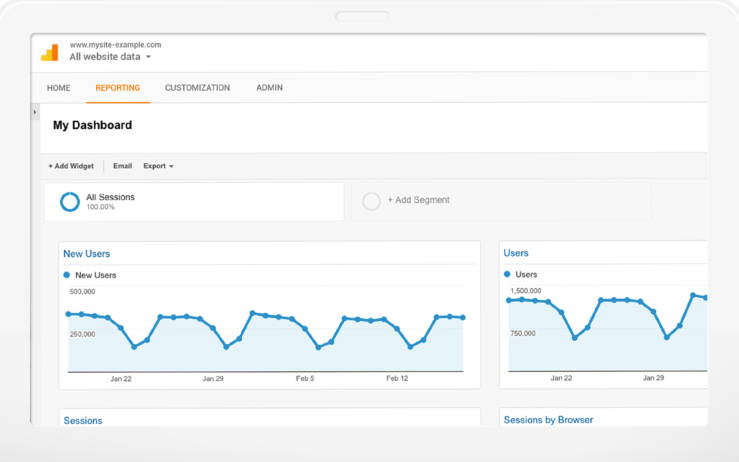The height and width of the screenshot is (462, 739).
Task: Open the Sessions by Browser widget title
Action: click(x=548, y=420)
